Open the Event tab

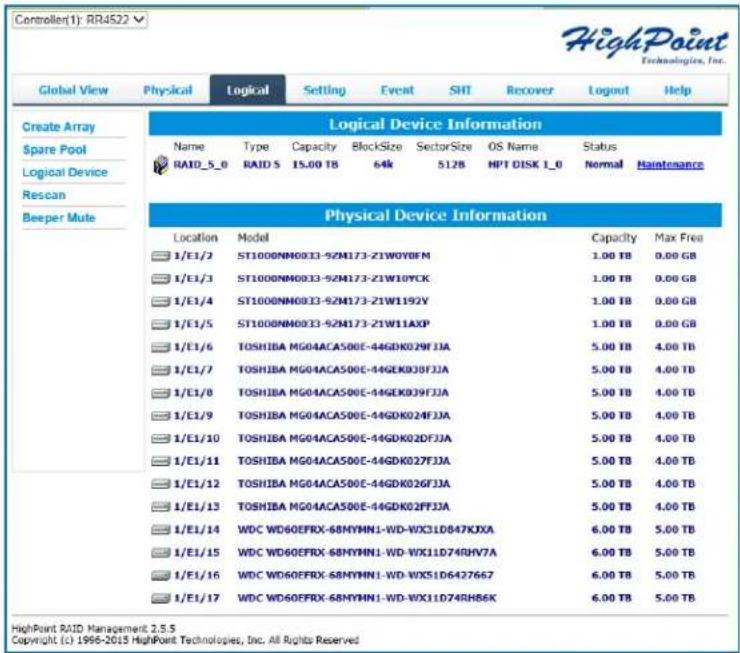coord(397,90)
